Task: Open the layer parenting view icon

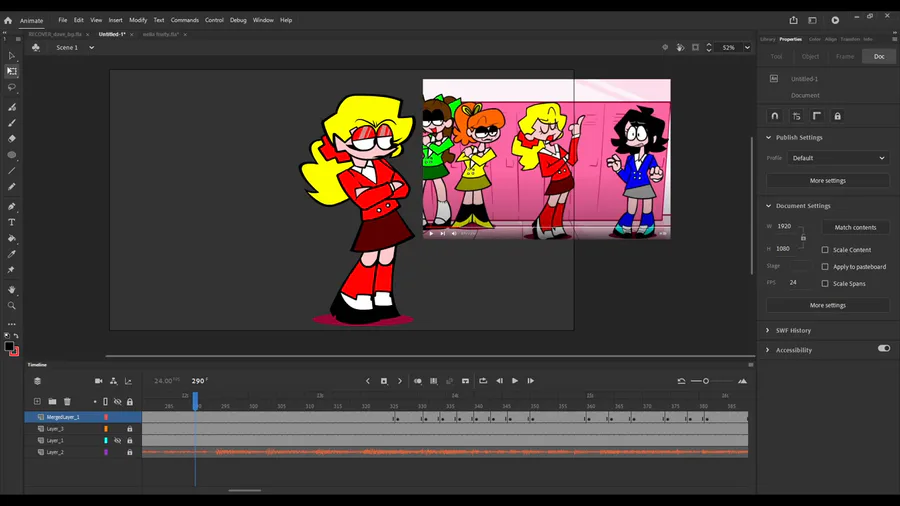Action: [x=114, y=381]
